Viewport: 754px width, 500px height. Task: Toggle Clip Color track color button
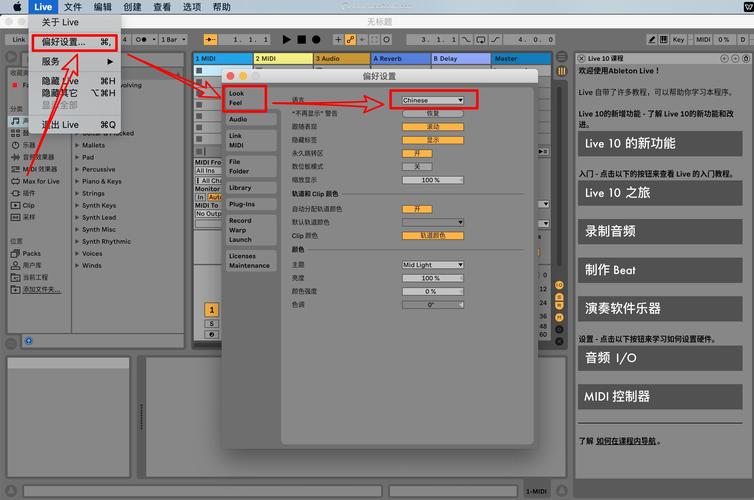pyautogui.click(x=433, y=236)
